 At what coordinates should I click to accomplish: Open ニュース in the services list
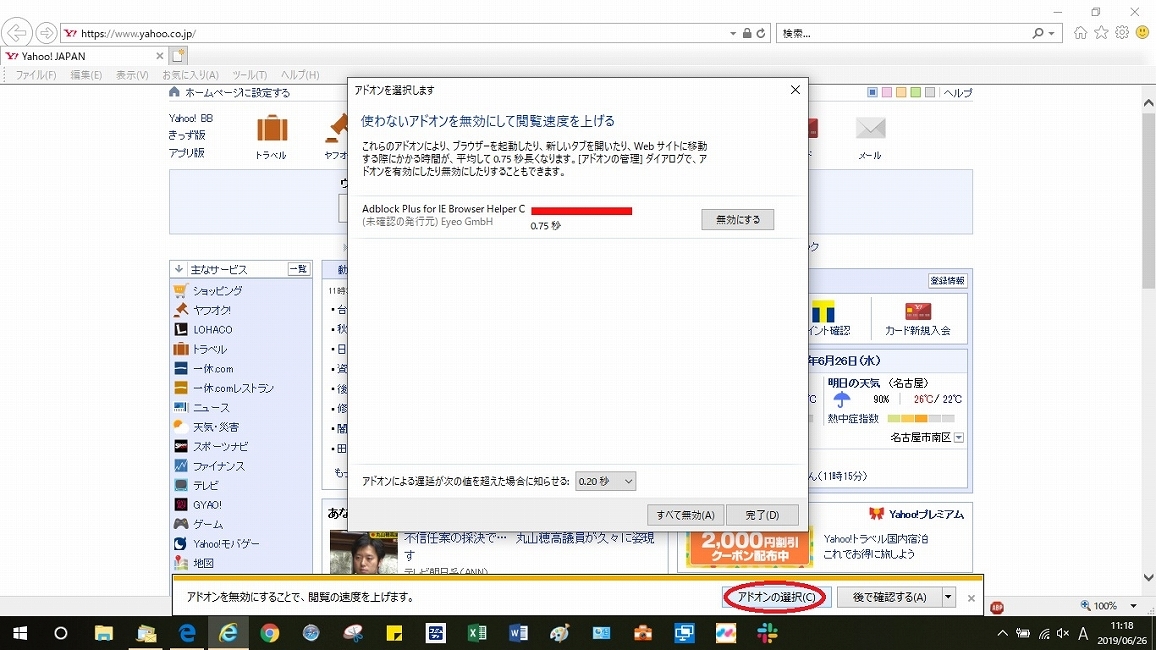click(x=211, y=408)
